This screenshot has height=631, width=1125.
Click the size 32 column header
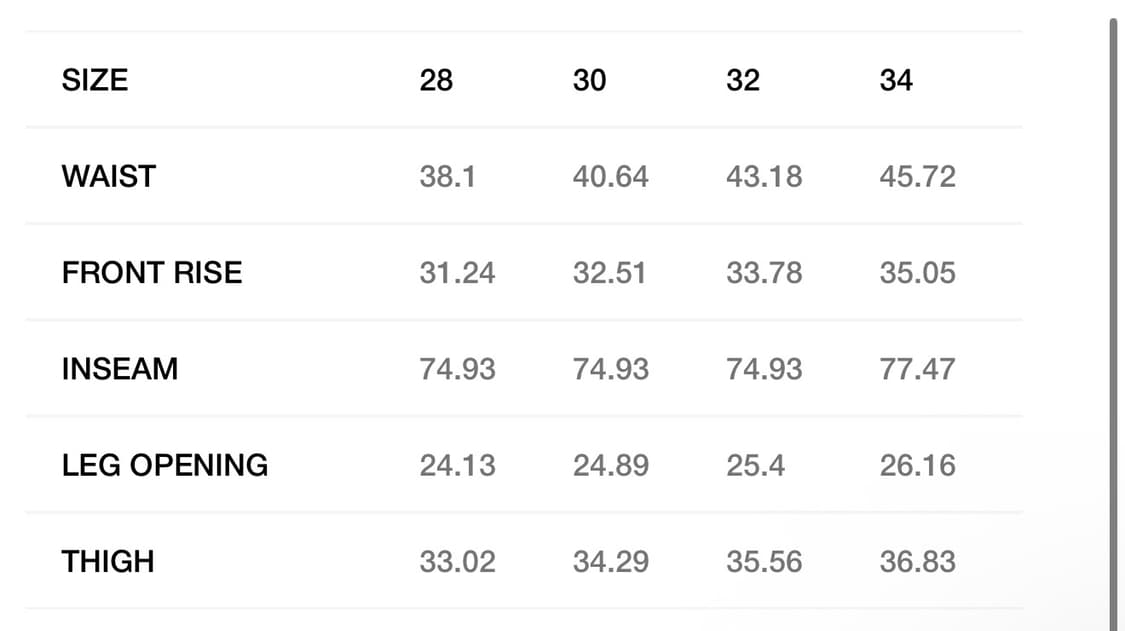(743, 80)
